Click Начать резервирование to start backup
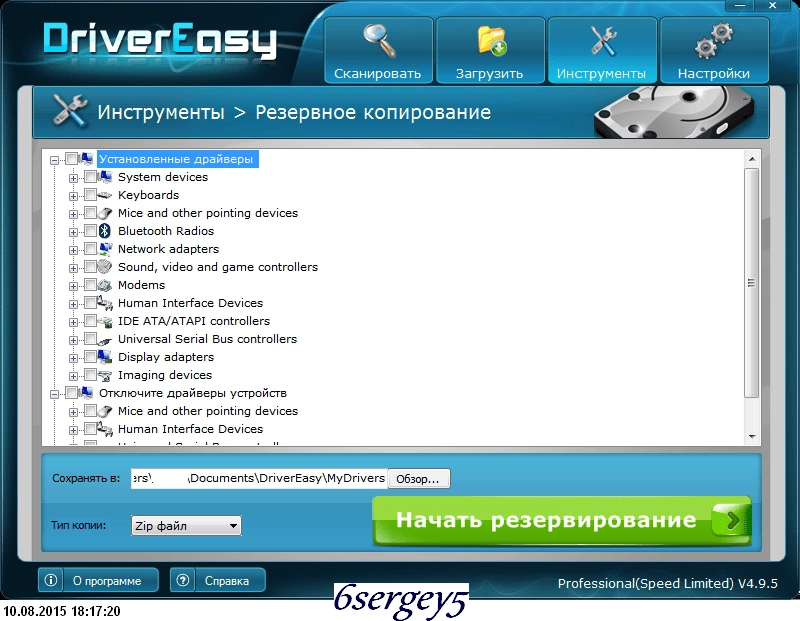This screenshot has width=800, height=621. tap(562, 520)
